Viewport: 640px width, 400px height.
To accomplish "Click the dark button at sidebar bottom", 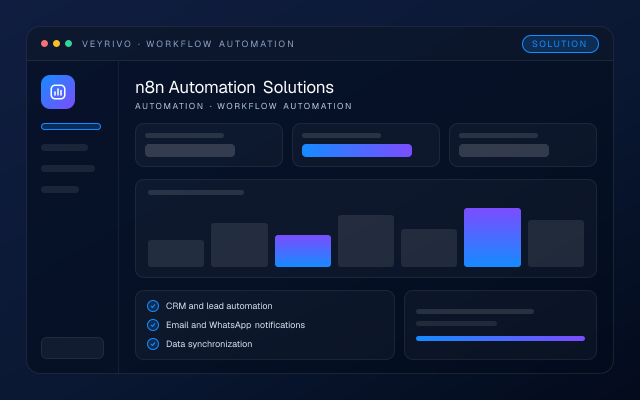I will pyautogui.click(x=72, y=348).
